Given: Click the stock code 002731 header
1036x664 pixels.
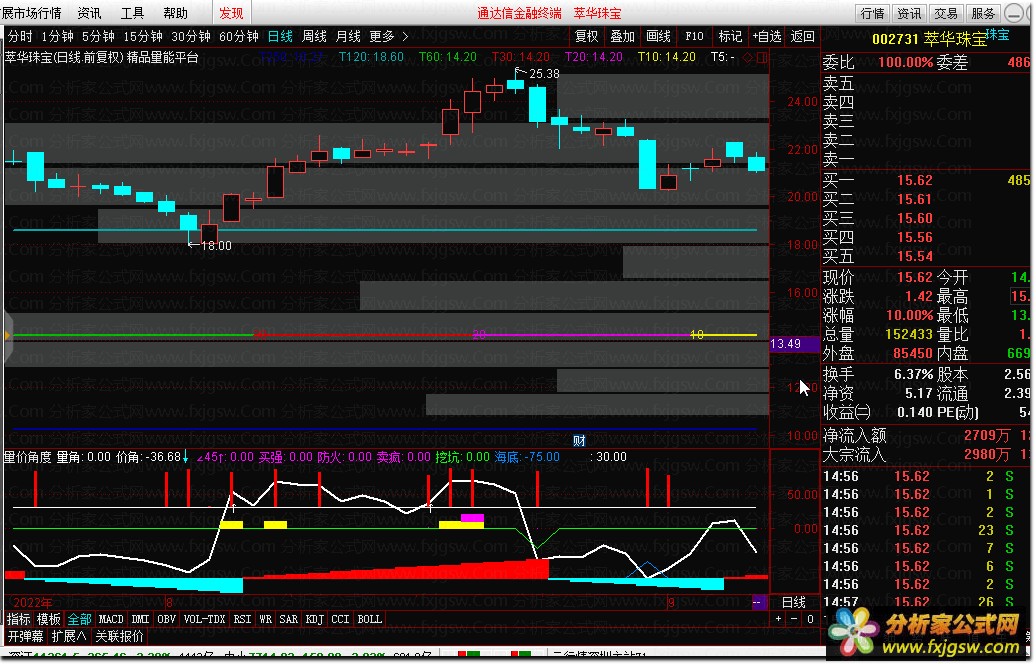Looking at the screenshot, I should tap(895, 39).
